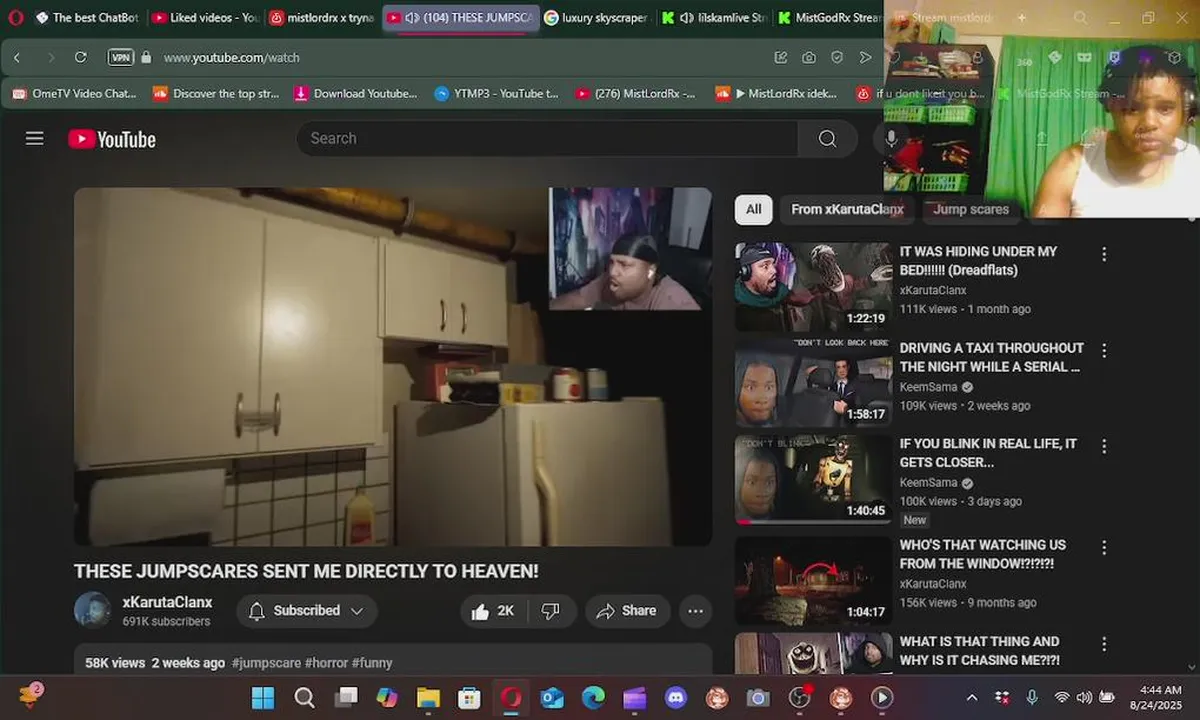Open Microsoft Edge from the taskbar
The height and width of the screenshot is (720, 1200).
coord(594,697)
